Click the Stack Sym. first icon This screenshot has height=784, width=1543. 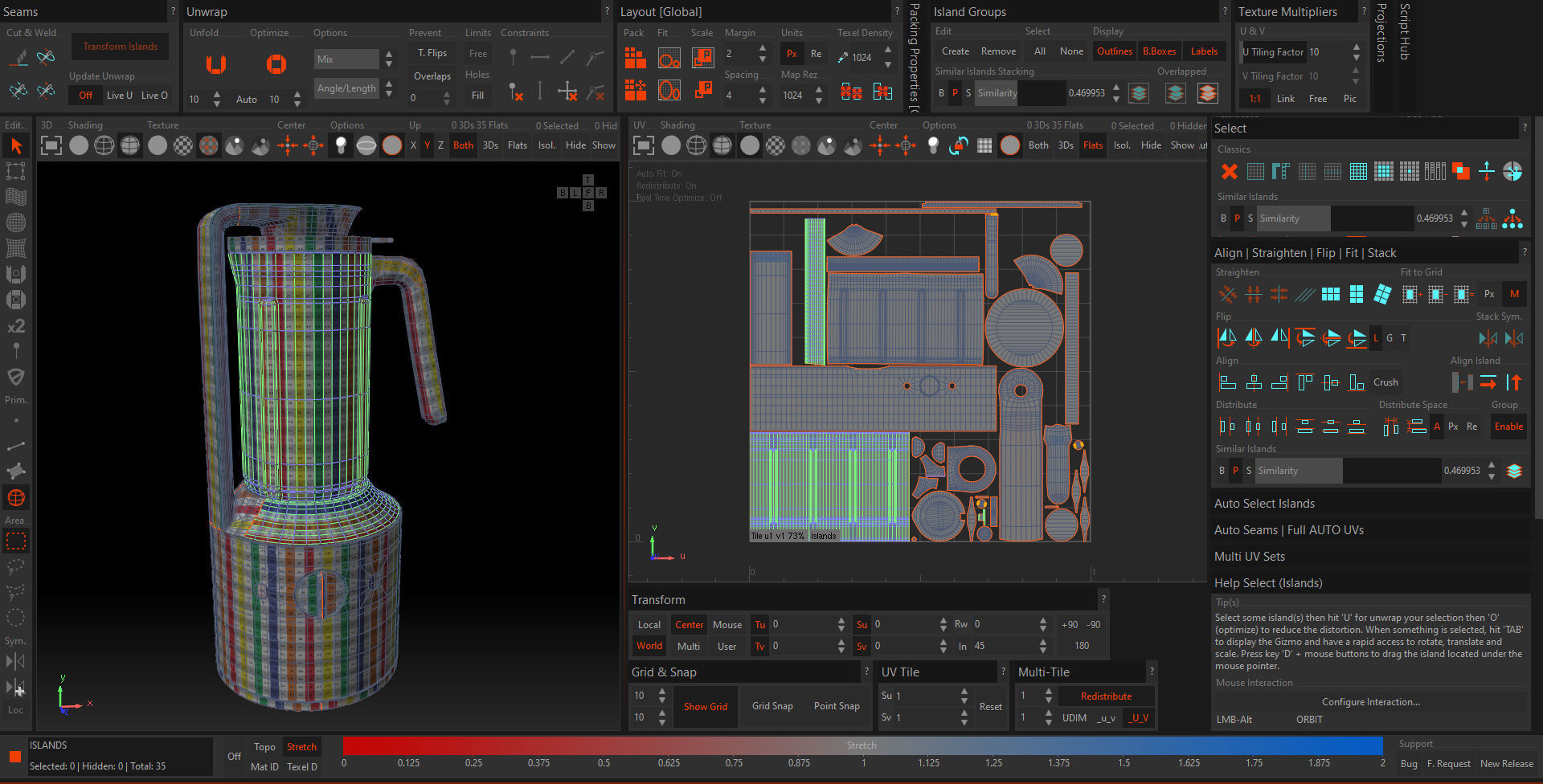(x=1488, y=338)
